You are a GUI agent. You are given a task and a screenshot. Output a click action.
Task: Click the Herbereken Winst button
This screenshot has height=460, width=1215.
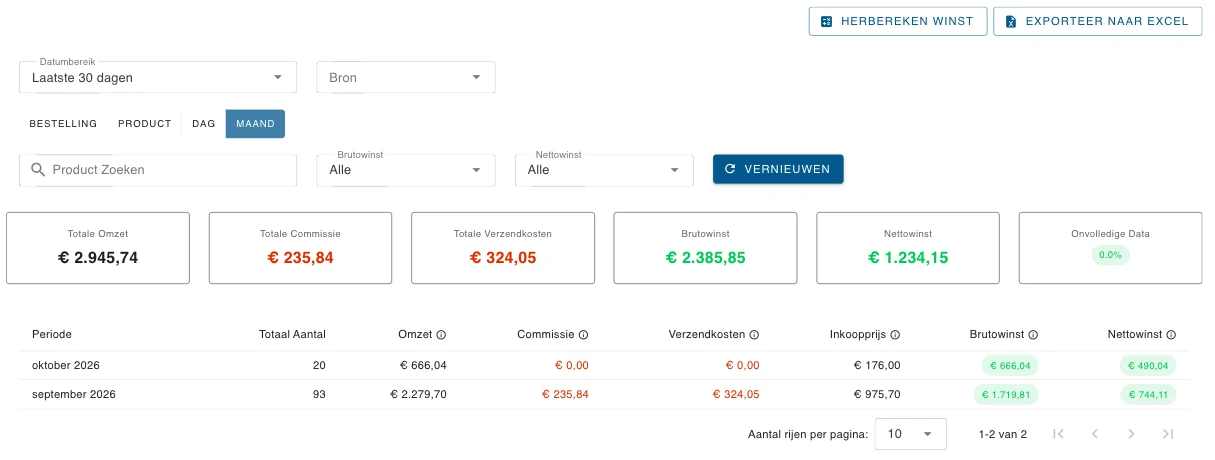(898, 21)
